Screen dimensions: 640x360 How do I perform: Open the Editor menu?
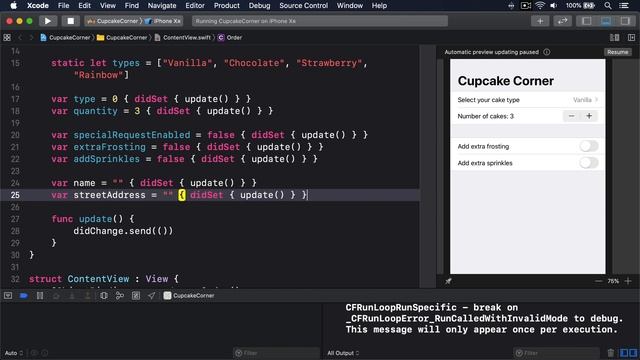tap(195, 6)
